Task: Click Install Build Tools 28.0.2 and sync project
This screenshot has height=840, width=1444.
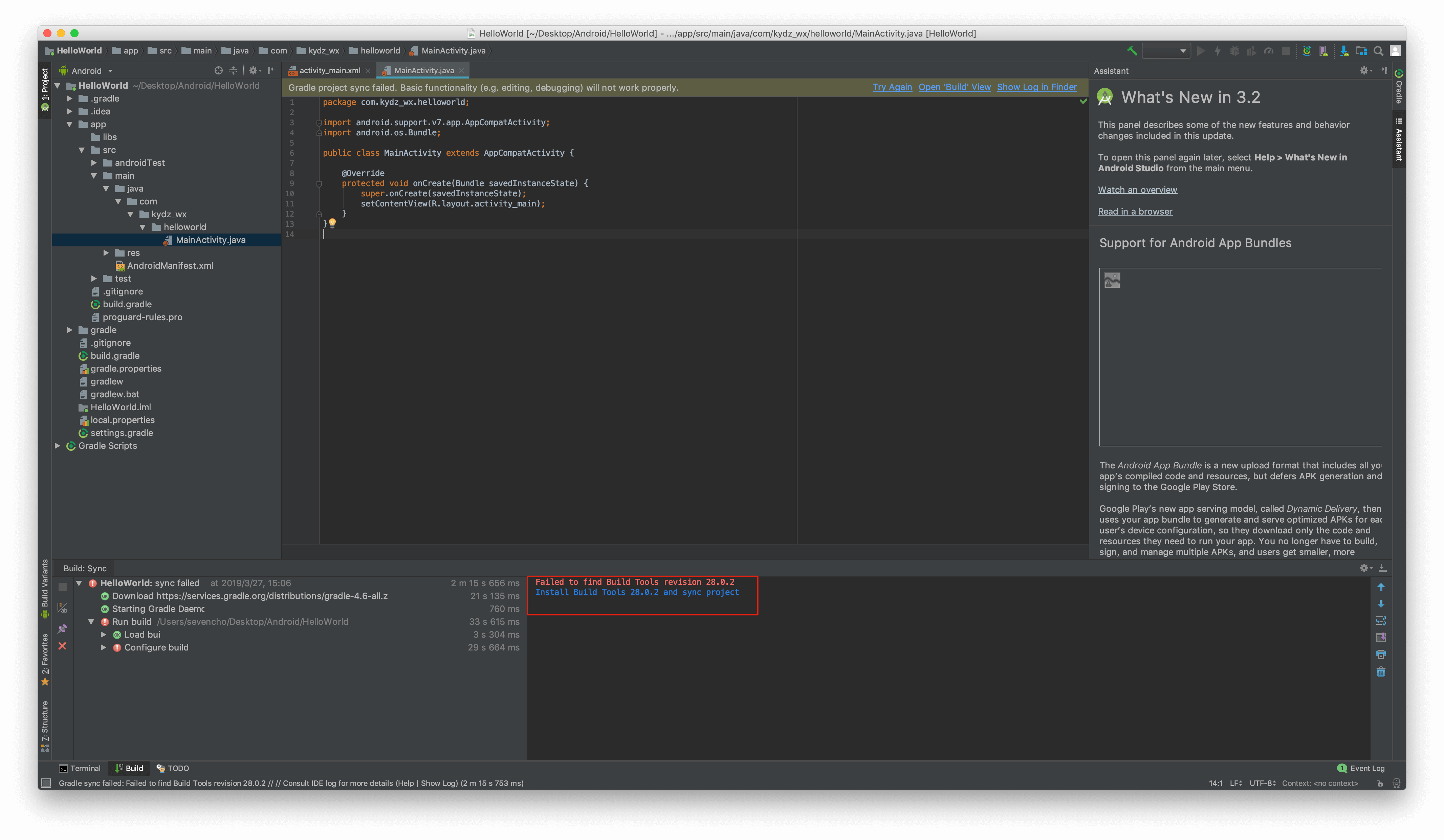Action: point(637,593)
